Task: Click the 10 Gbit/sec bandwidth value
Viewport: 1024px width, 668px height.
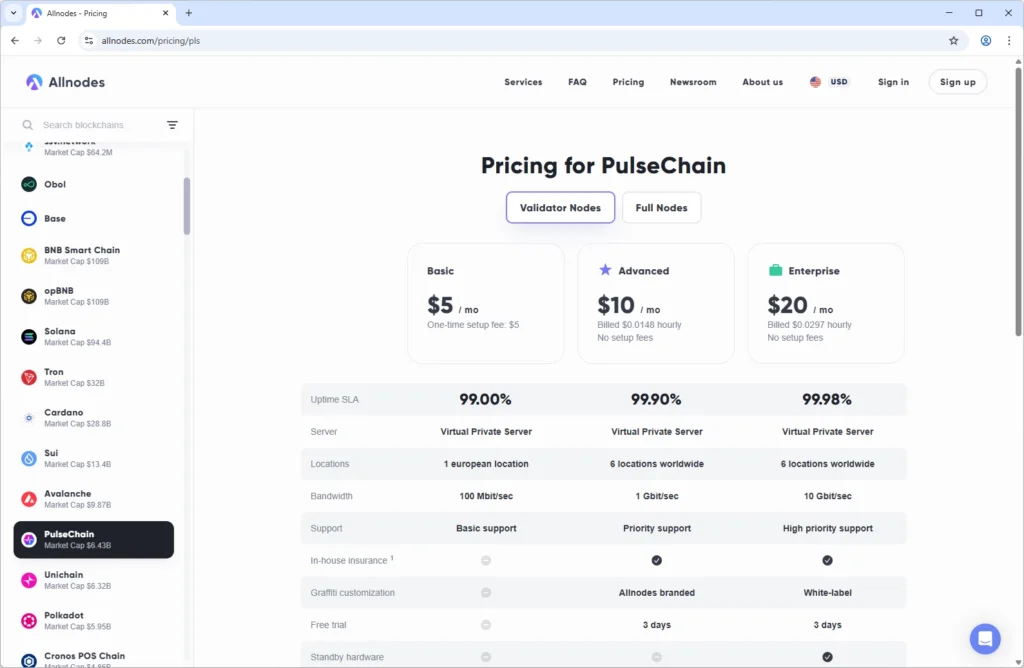Action: (x=827, y=496)
